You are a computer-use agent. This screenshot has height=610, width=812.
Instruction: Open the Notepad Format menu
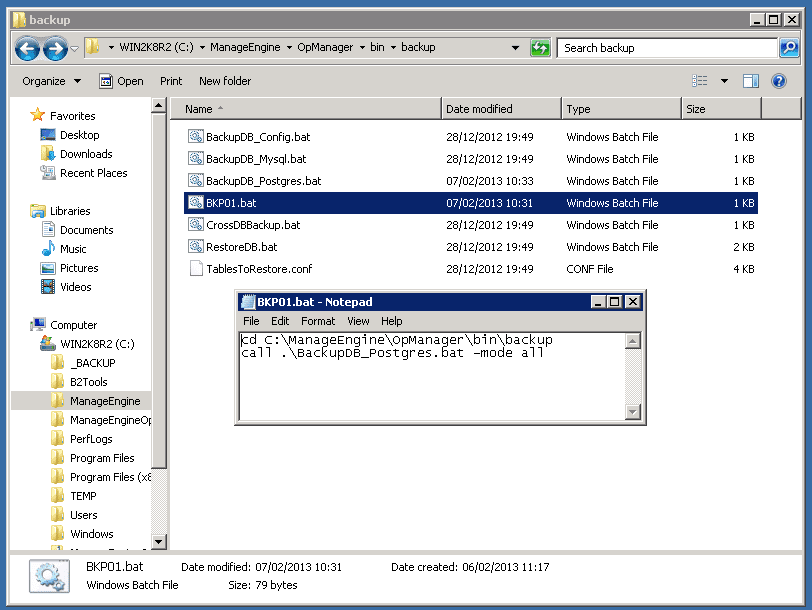click(318, 321)
